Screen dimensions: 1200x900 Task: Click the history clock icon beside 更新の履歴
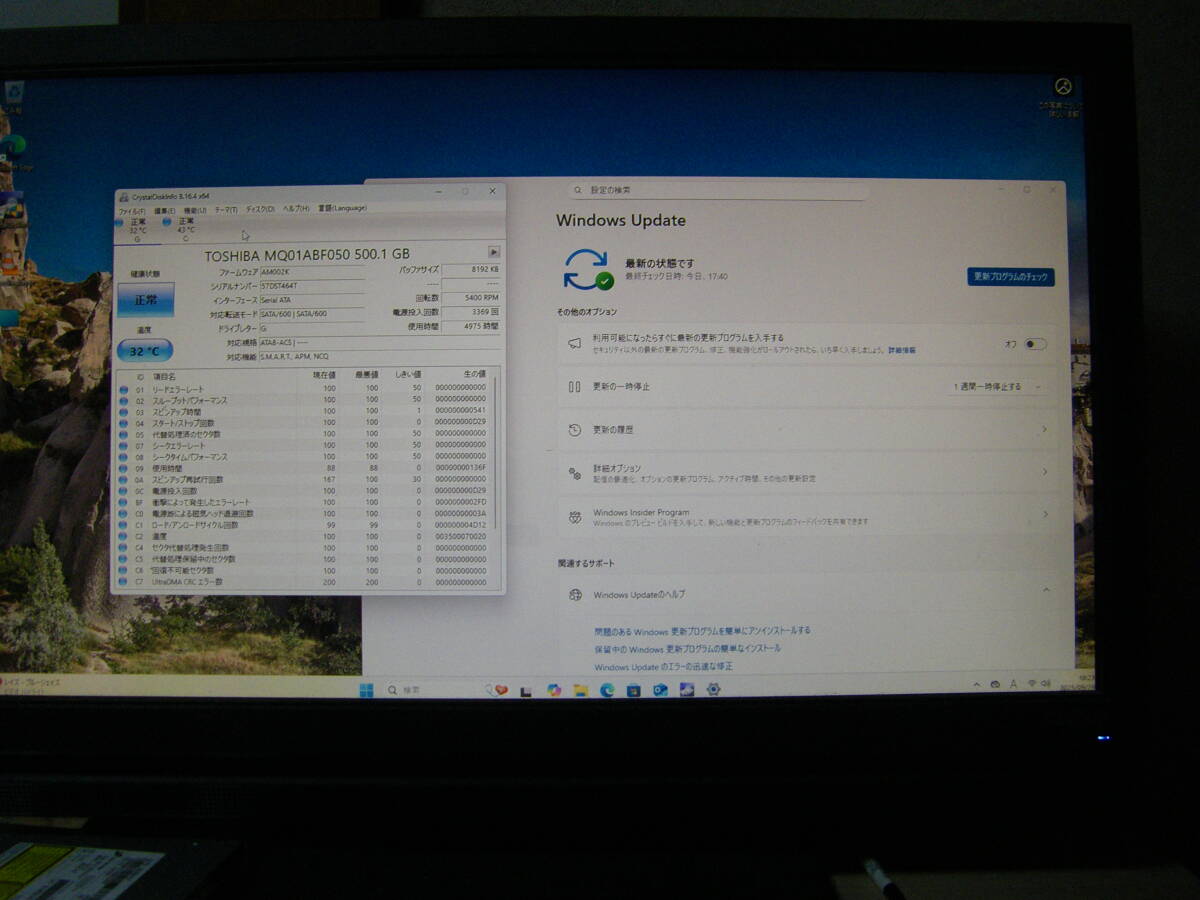(575, 430)
